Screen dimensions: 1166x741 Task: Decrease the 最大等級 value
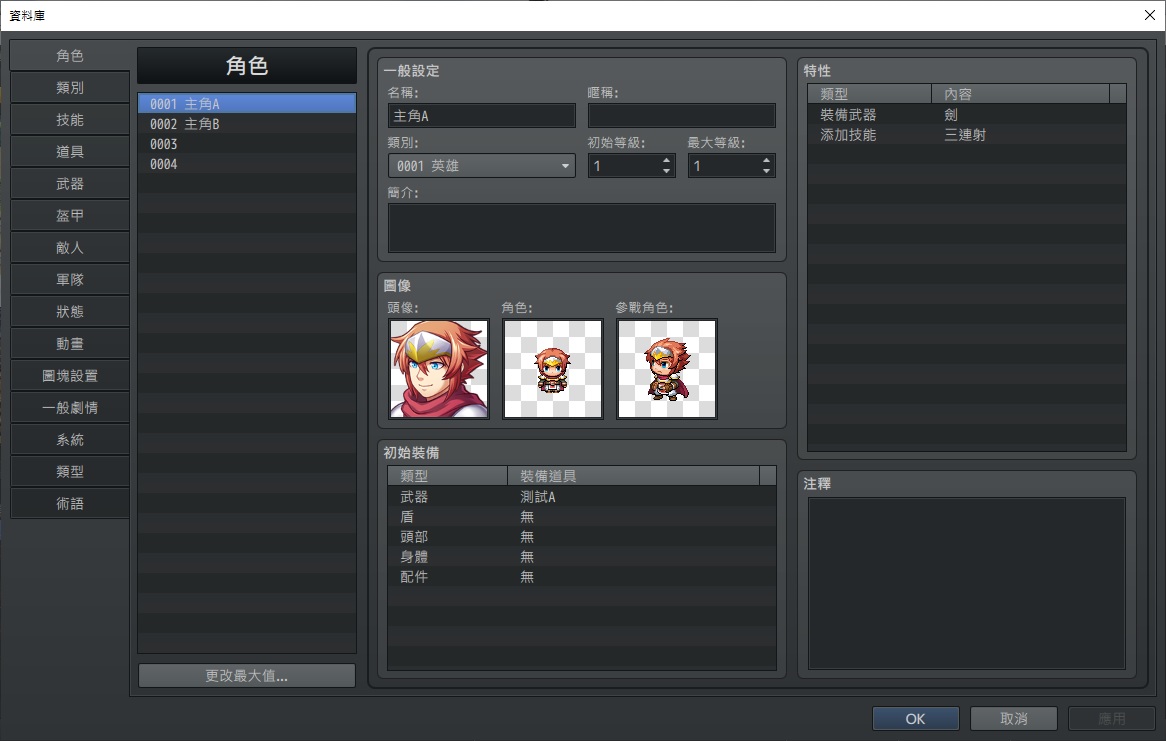pyautogui.click(x=766, y=171)
